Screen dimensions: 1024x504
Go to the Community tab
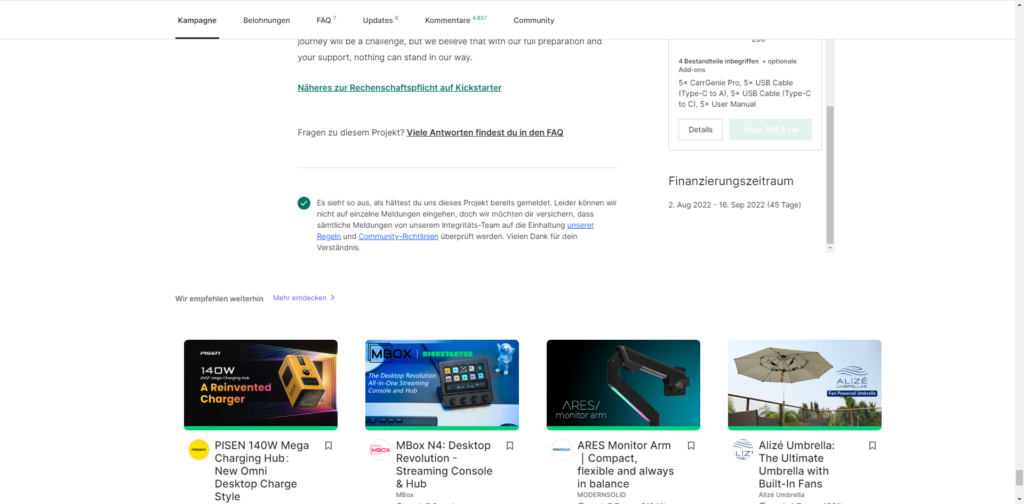point(534,20)
